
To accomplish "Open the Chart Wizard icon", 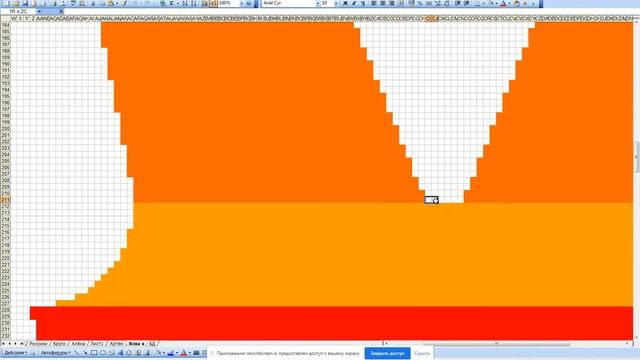I will pyautogui.click(x=205, y=3).
